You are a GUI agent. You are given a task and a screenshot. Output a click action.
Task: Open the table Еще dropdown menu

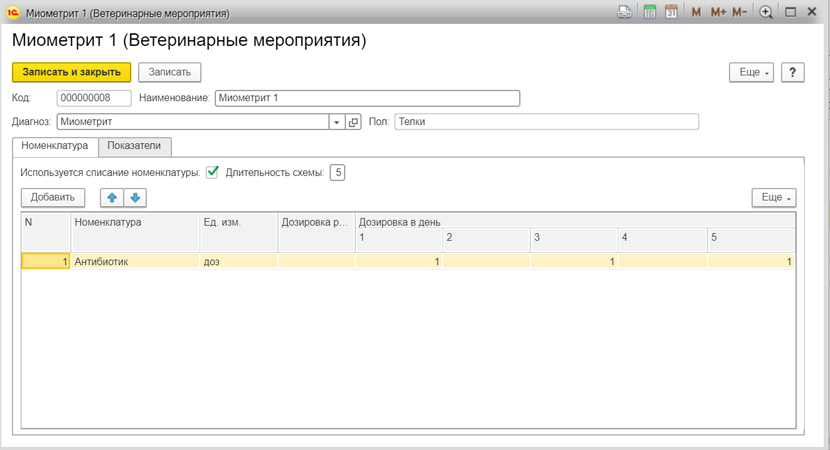coord(774,197)
